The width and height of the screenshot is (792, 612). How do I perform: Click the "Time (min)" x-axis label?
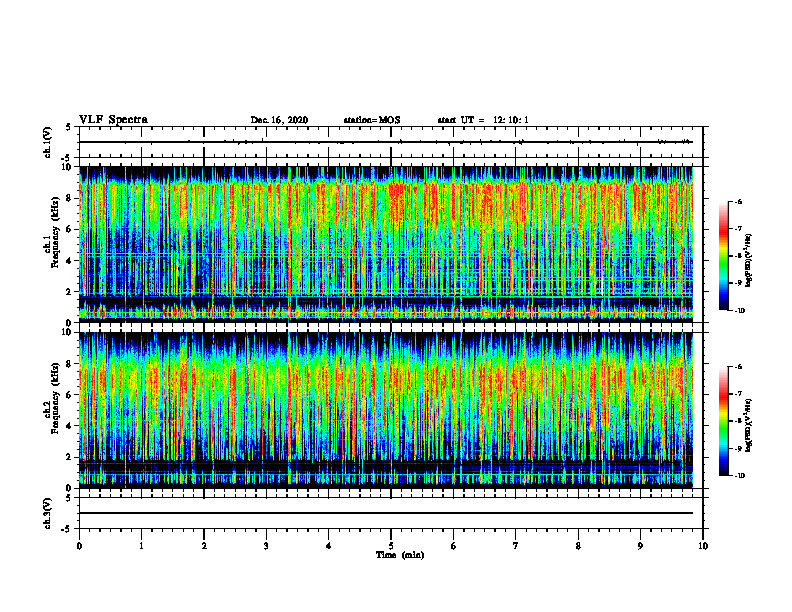tap(400, 555)
